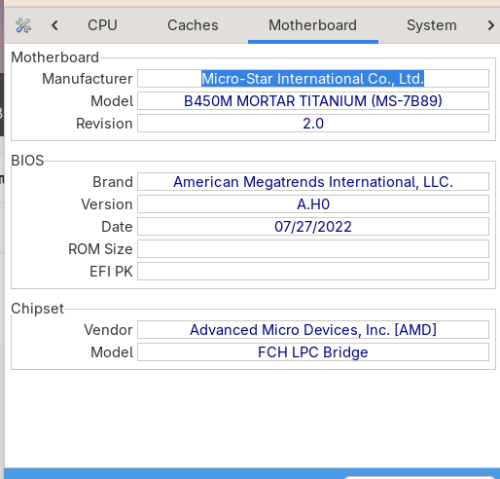The image size is (500, 479).
Task: Select the Chipset Vendor AMD field
Action: pos(313,330)
